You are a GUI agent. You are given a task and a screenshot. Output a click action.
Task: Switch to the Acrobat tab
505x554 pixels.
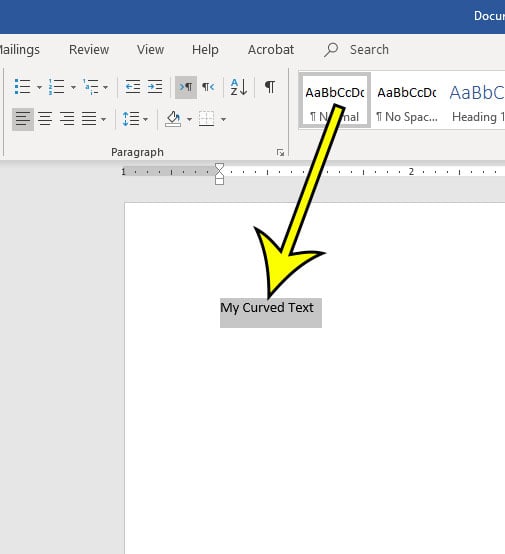[271, 50]
